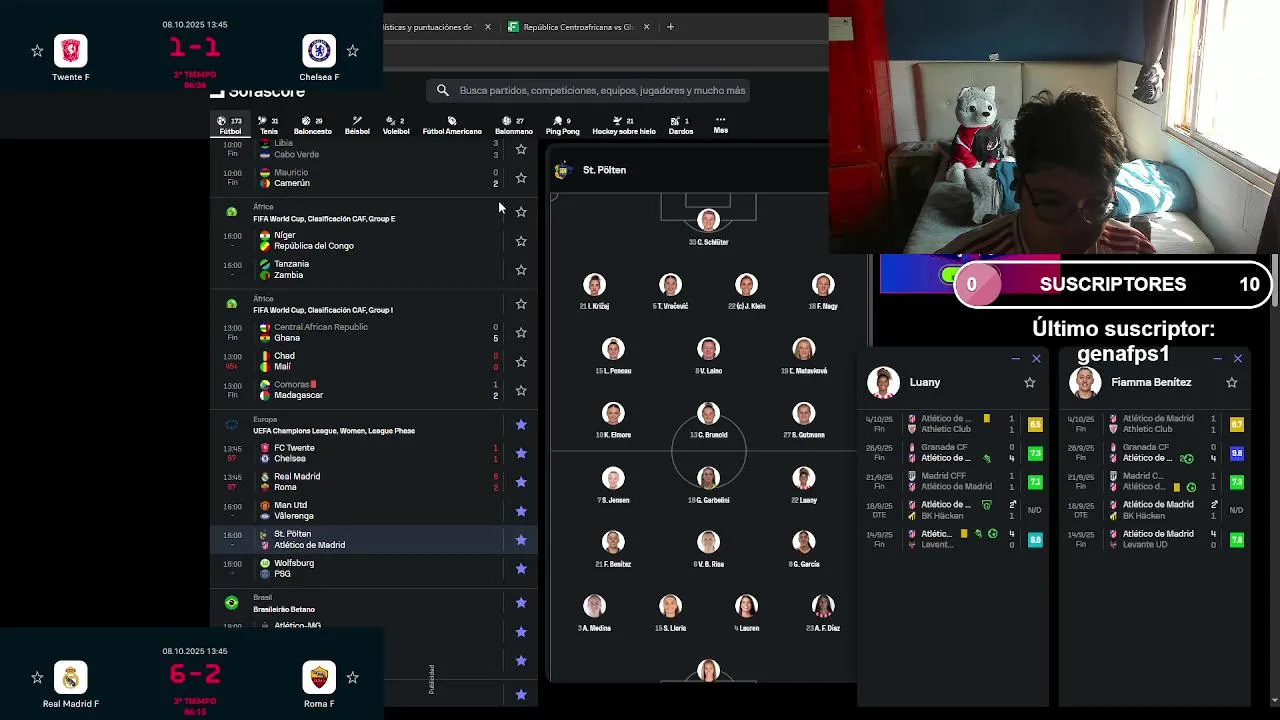Screen dimensions: 1280x720
Task: Favorite Chelsea F in the score overlay
Action: click(352, 50)
